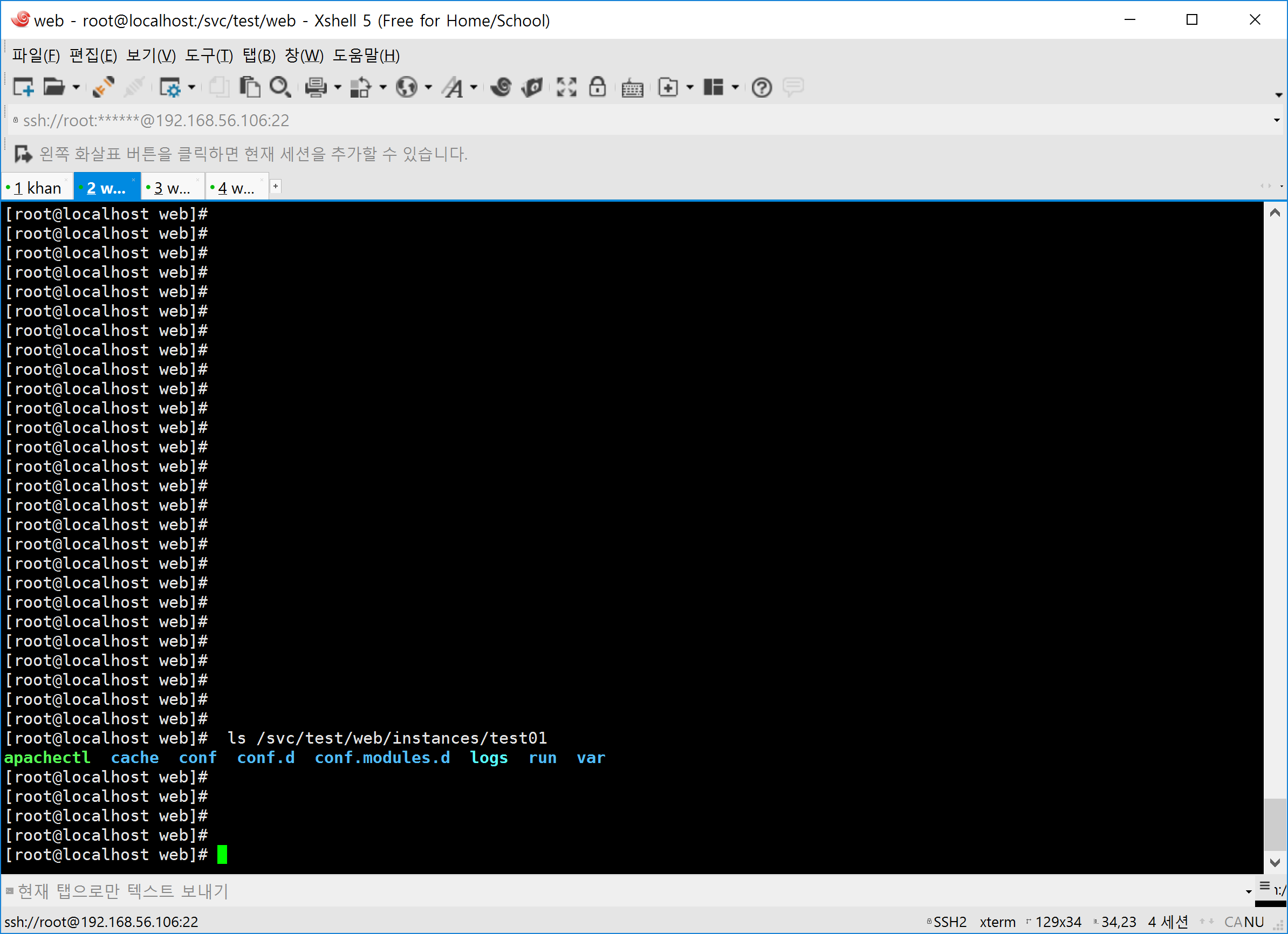Toggle fullscreen mode icon
This screenshot has height=934, width=1288.
pyautogui.click(x=566, y=87)
